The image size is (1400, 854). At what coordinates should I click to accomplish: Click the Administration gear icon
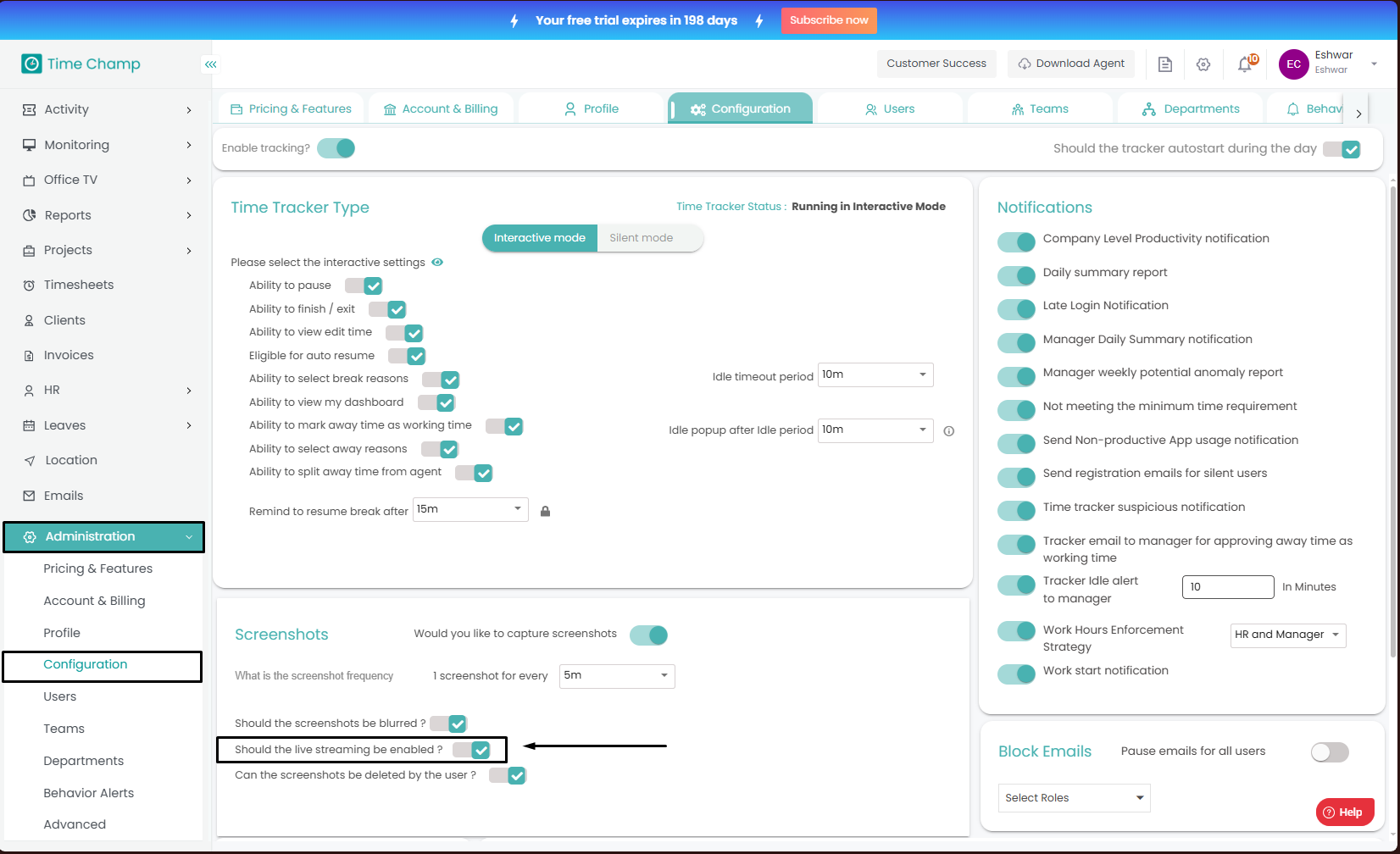pos(30,537)
